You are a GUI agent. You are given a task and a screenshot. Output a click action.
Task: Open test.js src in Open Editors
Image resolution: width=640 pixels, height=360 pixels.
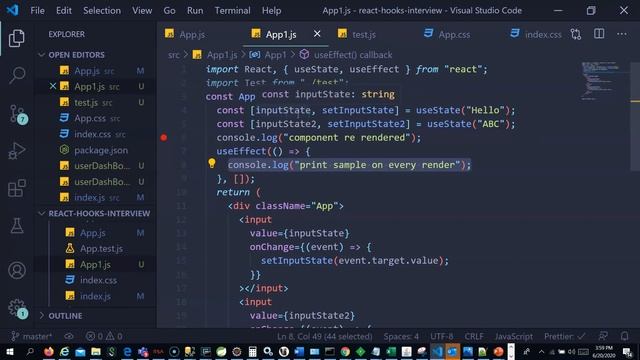[x=96, y=102]
